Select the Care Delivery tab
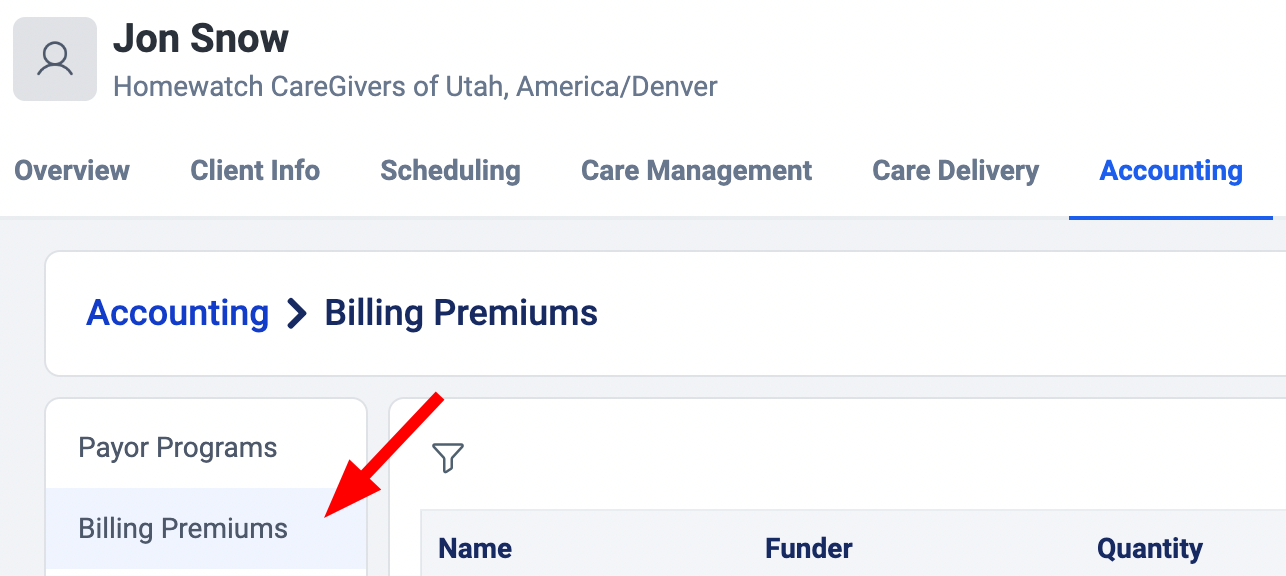1286x576 pixels. (x=955, y=171)
